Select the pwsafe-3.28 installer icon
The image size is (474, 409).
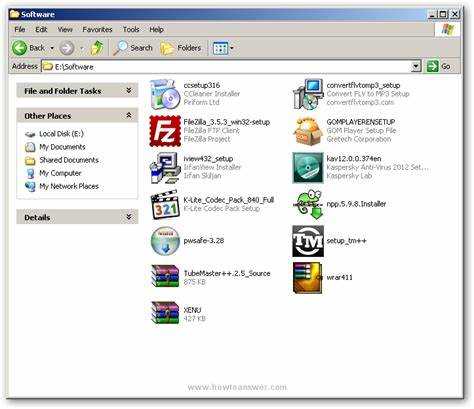[x=165, y=241]
